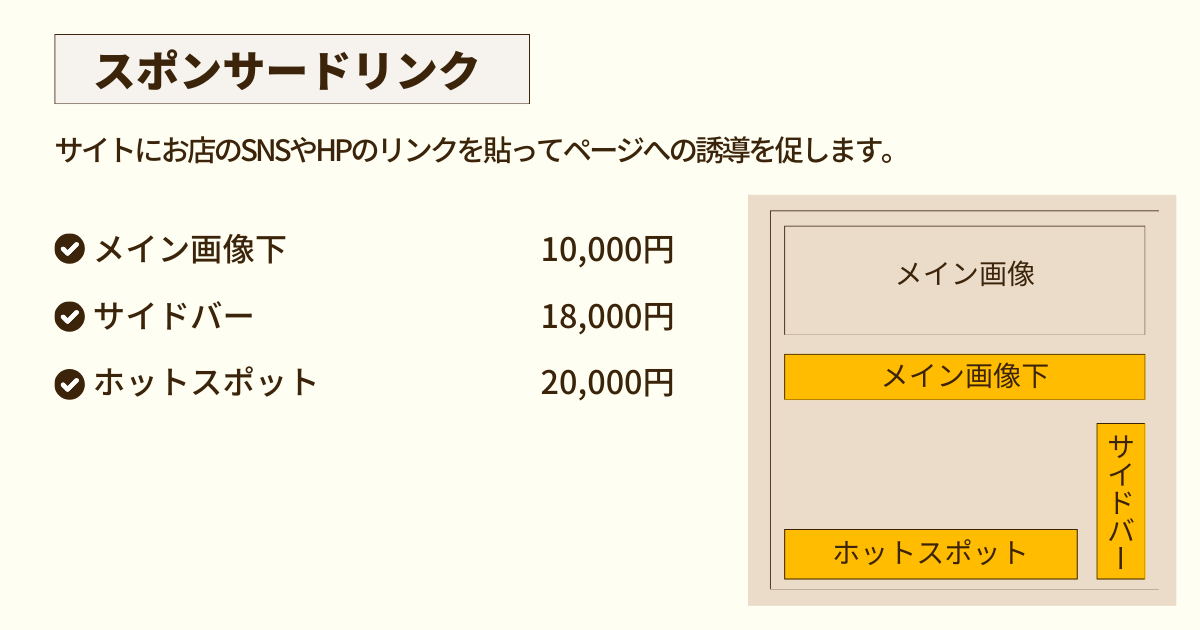
Task: Click the 10,000円 price text
Action: tap(607, 250)
